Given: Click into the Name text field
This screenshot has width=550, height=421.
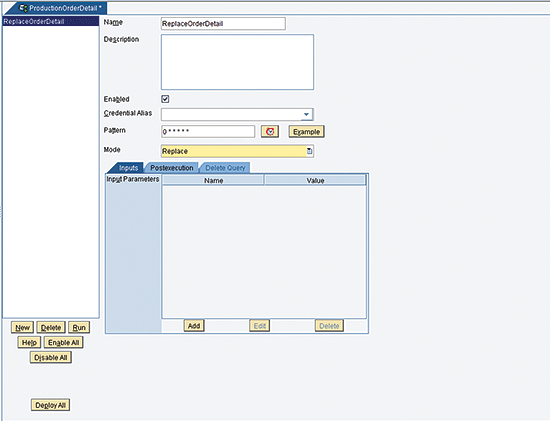Looking at the screenshot, I should pyautogui.click(x=223, y=24).
